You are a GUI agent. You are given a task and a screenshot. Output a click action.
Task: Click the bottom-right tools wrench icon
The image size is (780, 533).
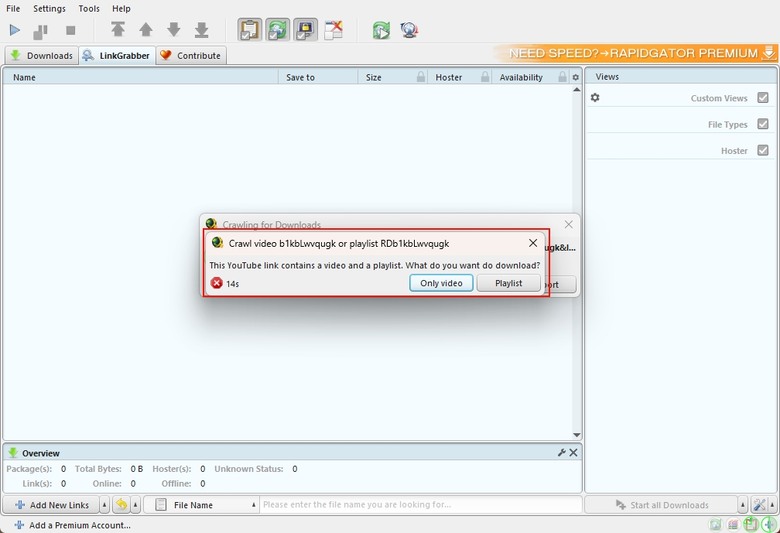point(759,505)
